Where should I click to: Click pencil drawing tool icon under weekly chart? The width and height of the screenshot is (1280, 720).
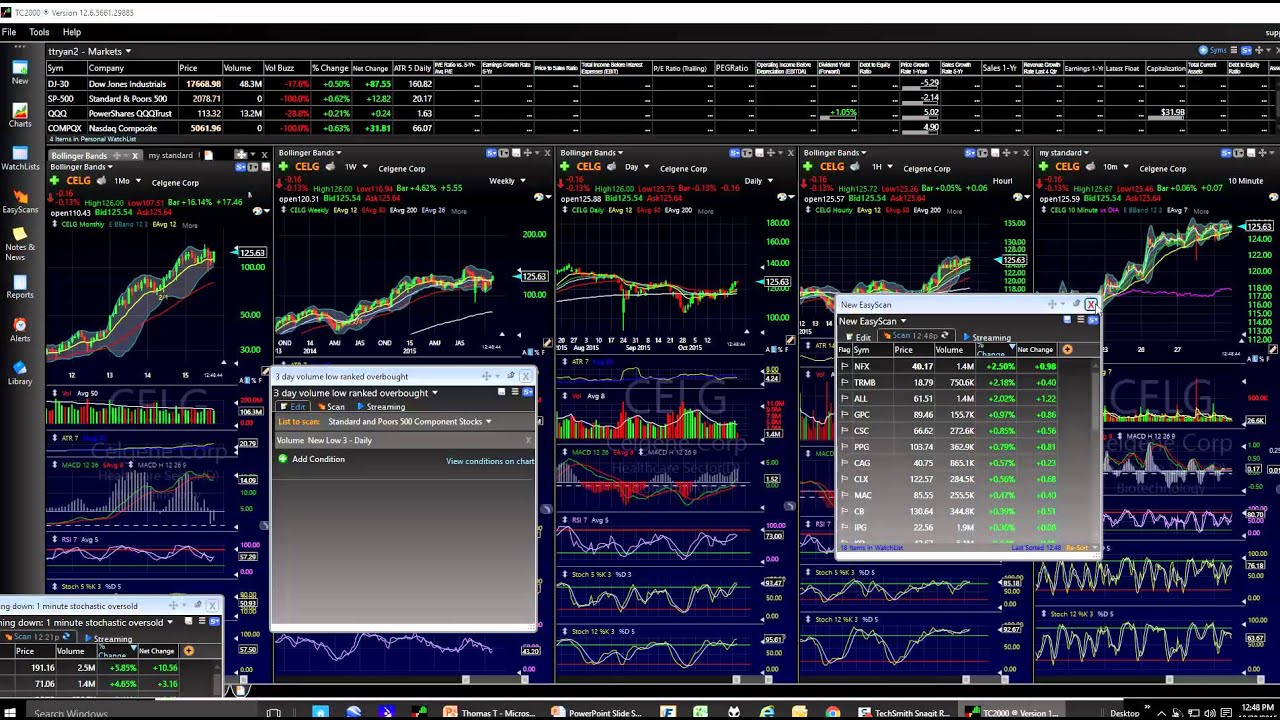coord(547,341)
